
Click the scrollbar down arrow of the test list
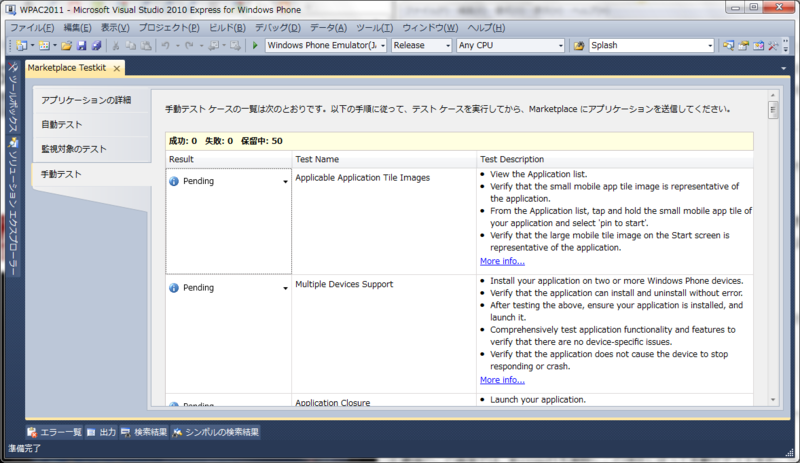773,400
